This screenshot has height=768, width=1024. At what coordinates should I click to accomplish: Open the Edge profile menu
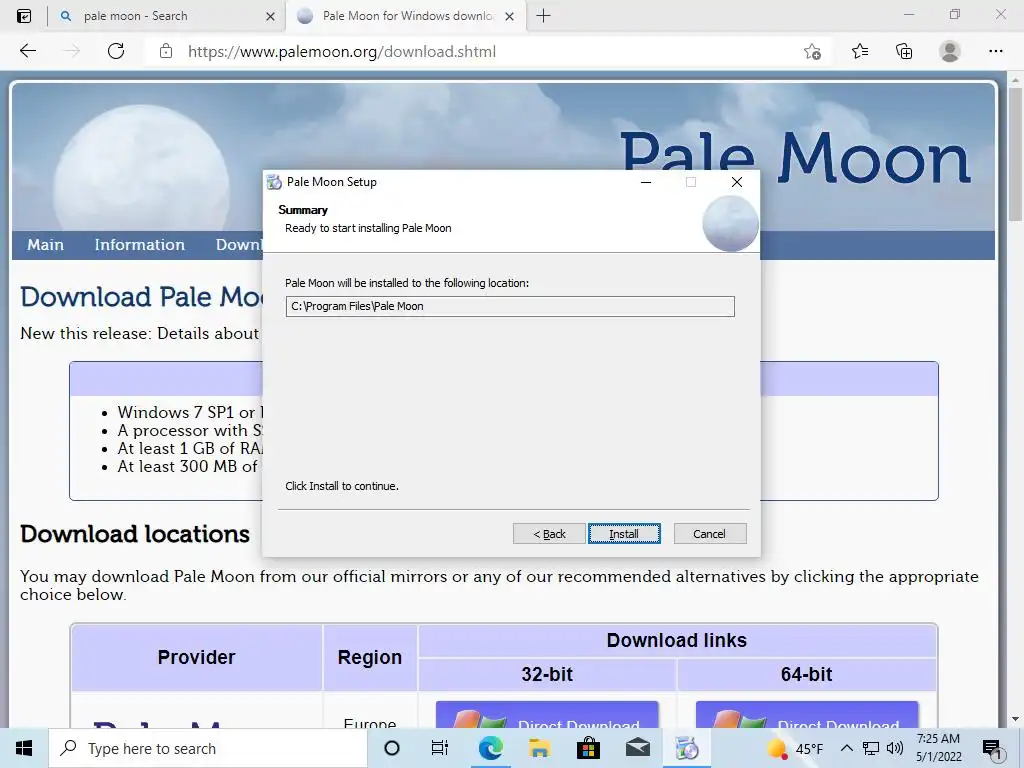[950, 51]
